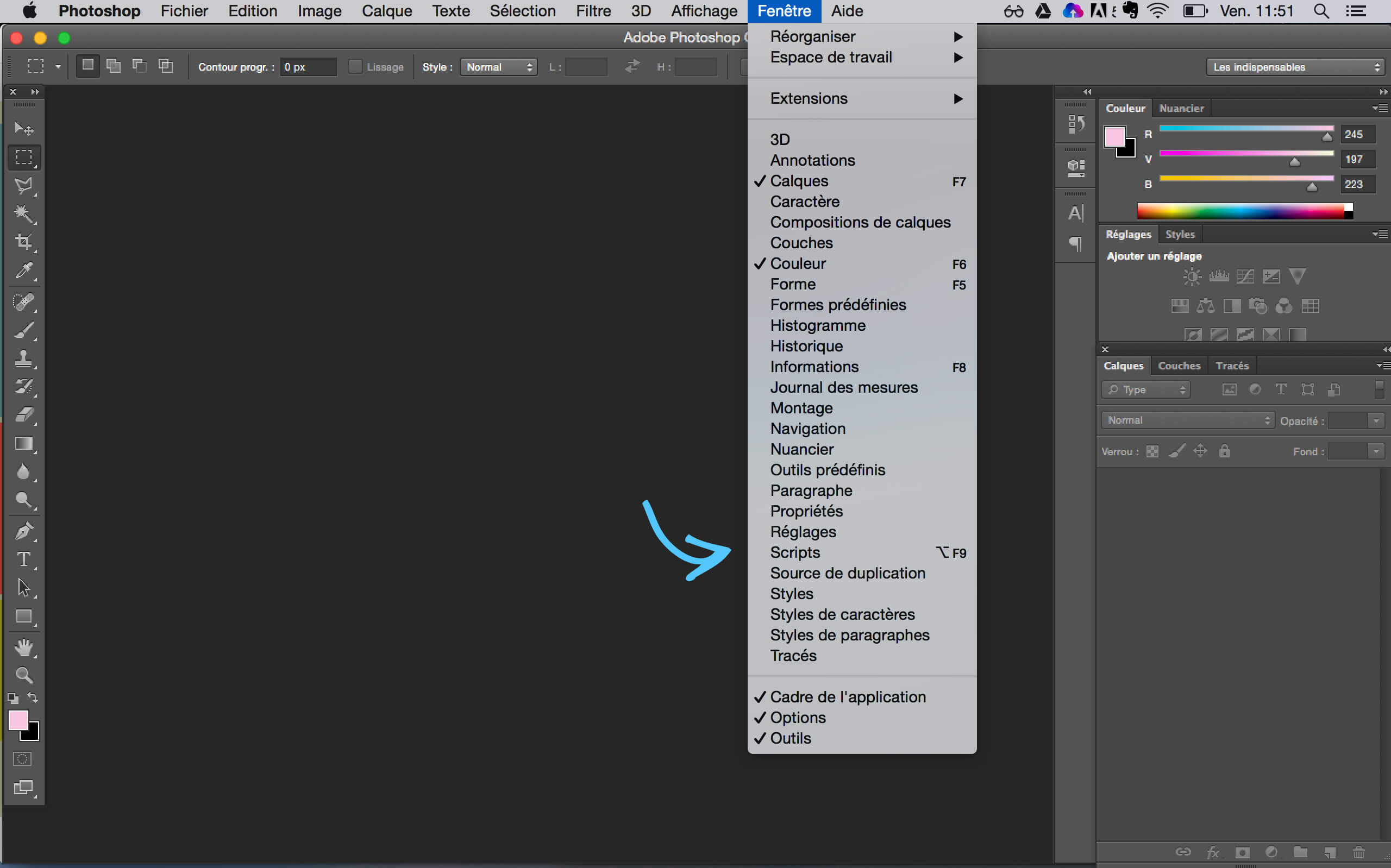The image size is (1391, 868).
Task: Click Styles tab in right panel
Action: (x=1180, y=233)
